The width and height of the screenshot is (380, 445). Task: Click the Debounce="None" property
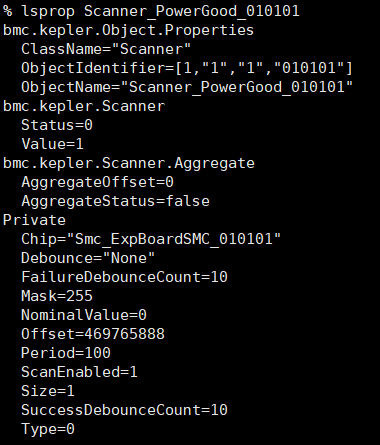coord(88,258)
